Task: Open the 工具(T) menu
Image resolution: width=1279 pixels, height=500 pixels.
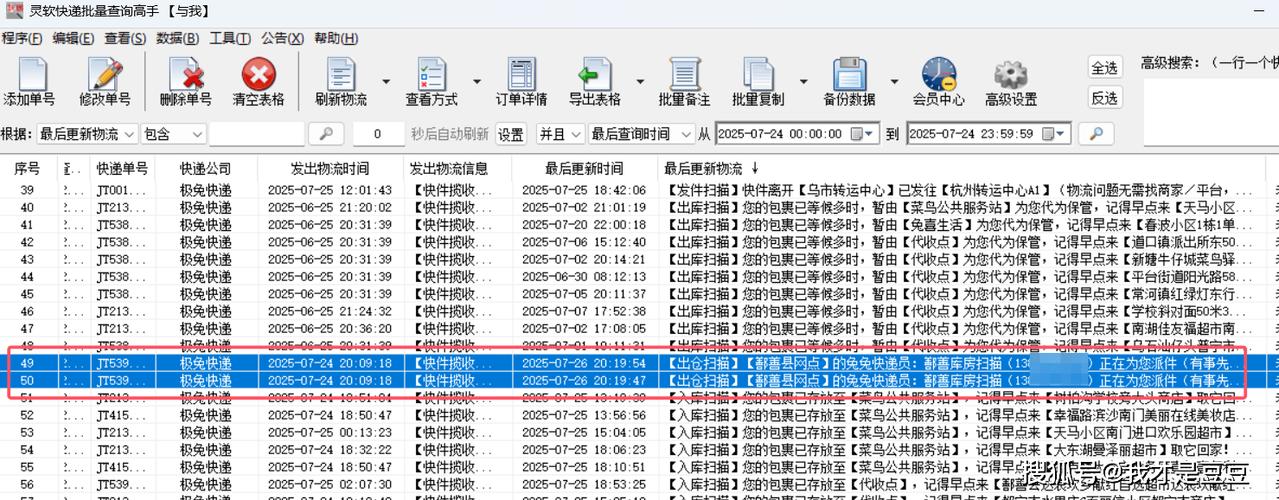Action: click(230, 38)
